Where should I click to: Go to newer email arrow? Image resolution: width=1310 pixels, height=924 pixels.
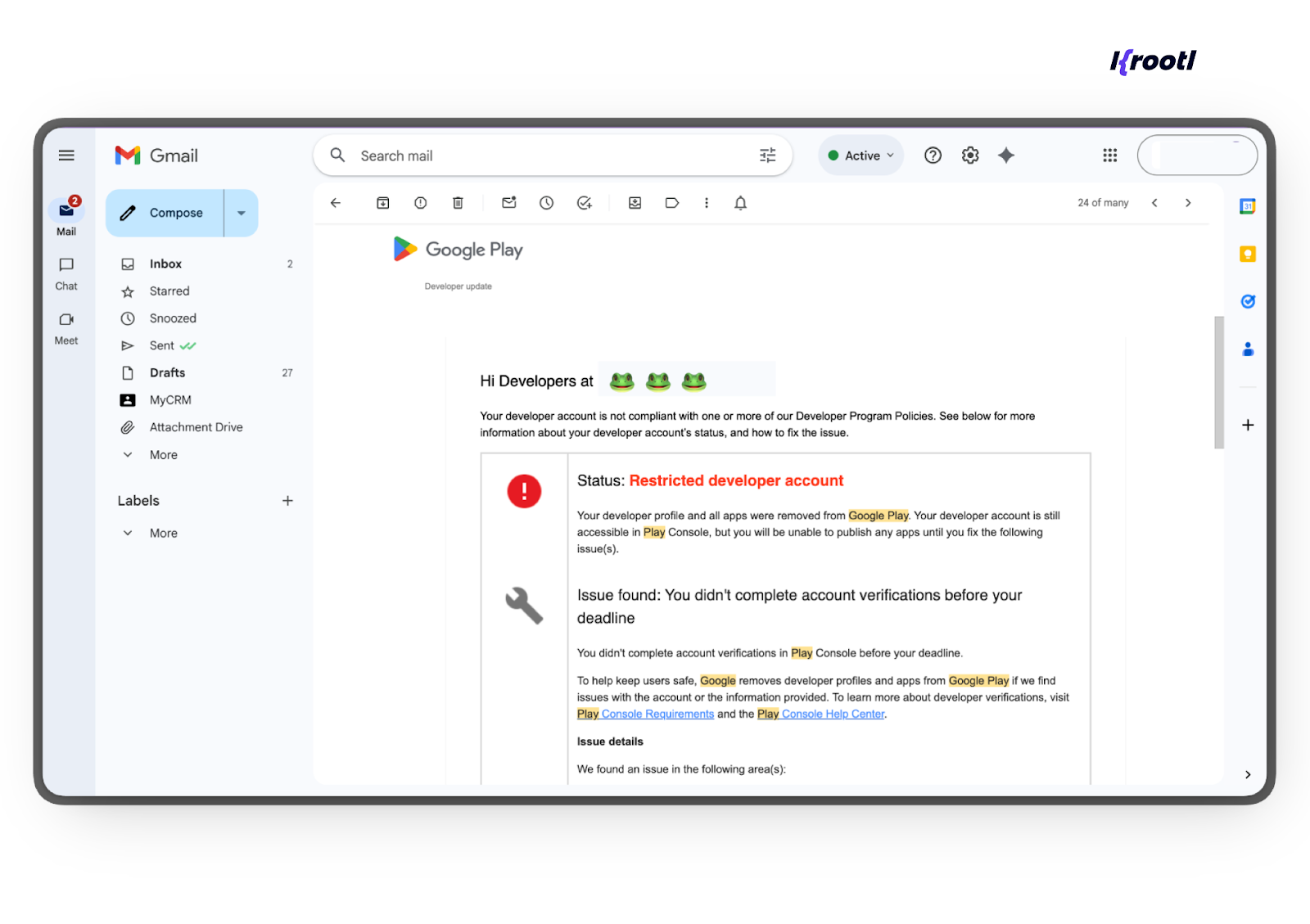pos(1154,203)
